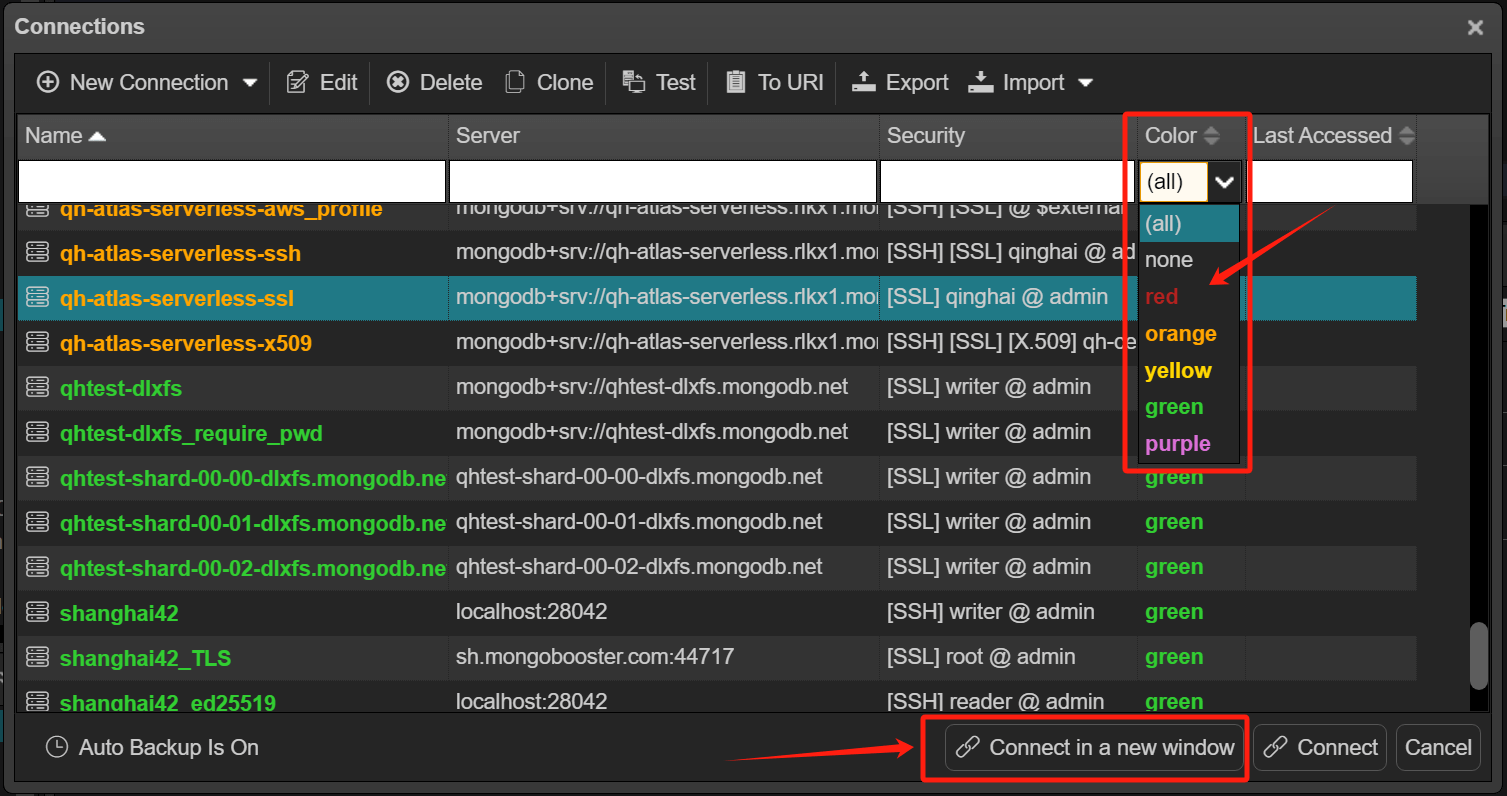
Task: Test the selected connection
Action: point(658,82)
